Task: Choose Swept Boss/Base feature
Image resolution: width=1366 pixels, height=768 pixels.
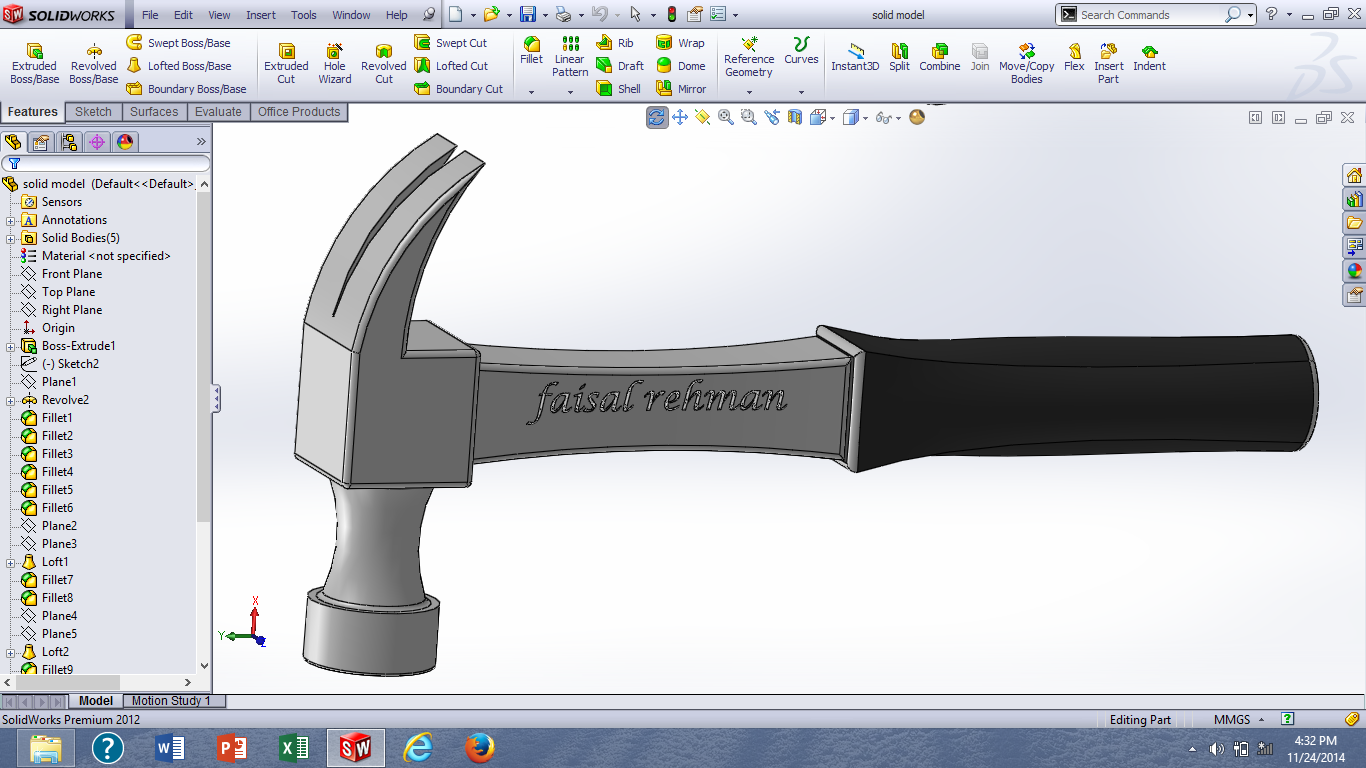Action: point(178,43)
